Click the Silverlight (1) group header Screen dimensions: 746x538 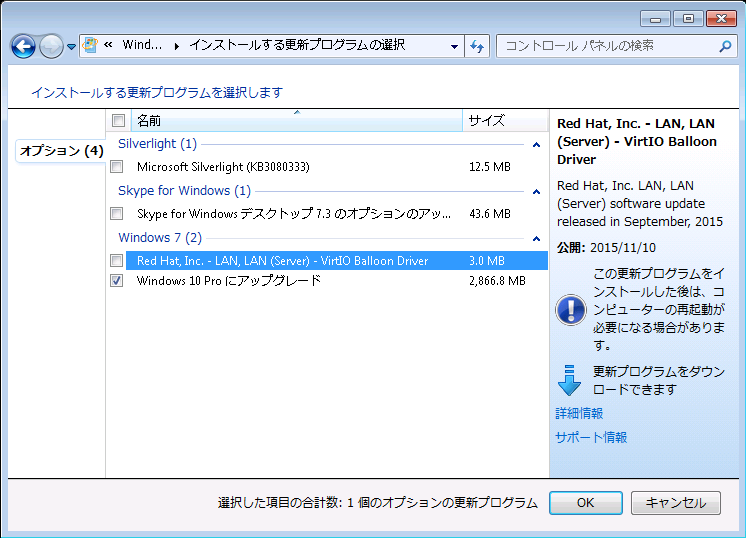point(157,144)
